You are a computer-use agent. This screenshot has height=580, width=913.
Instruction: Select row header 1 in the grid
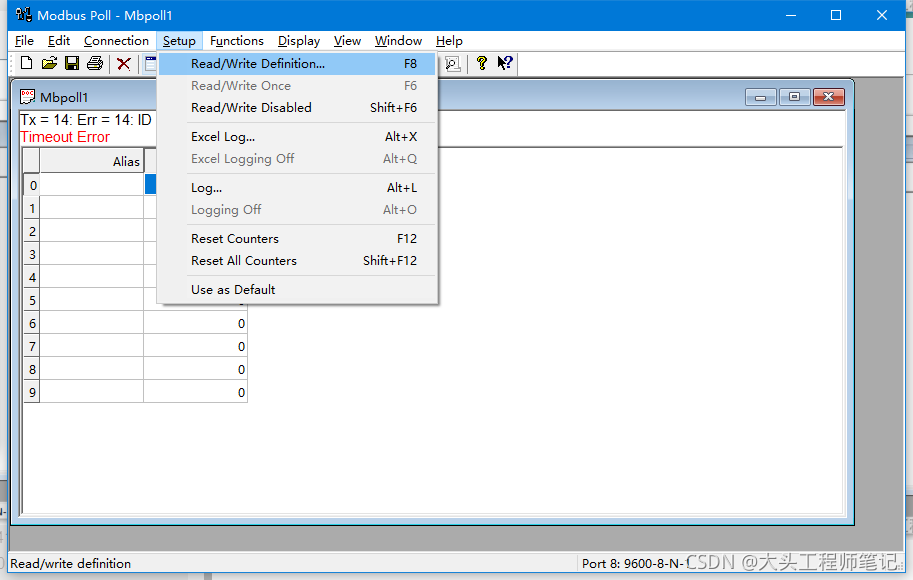[x=32, y=208]
